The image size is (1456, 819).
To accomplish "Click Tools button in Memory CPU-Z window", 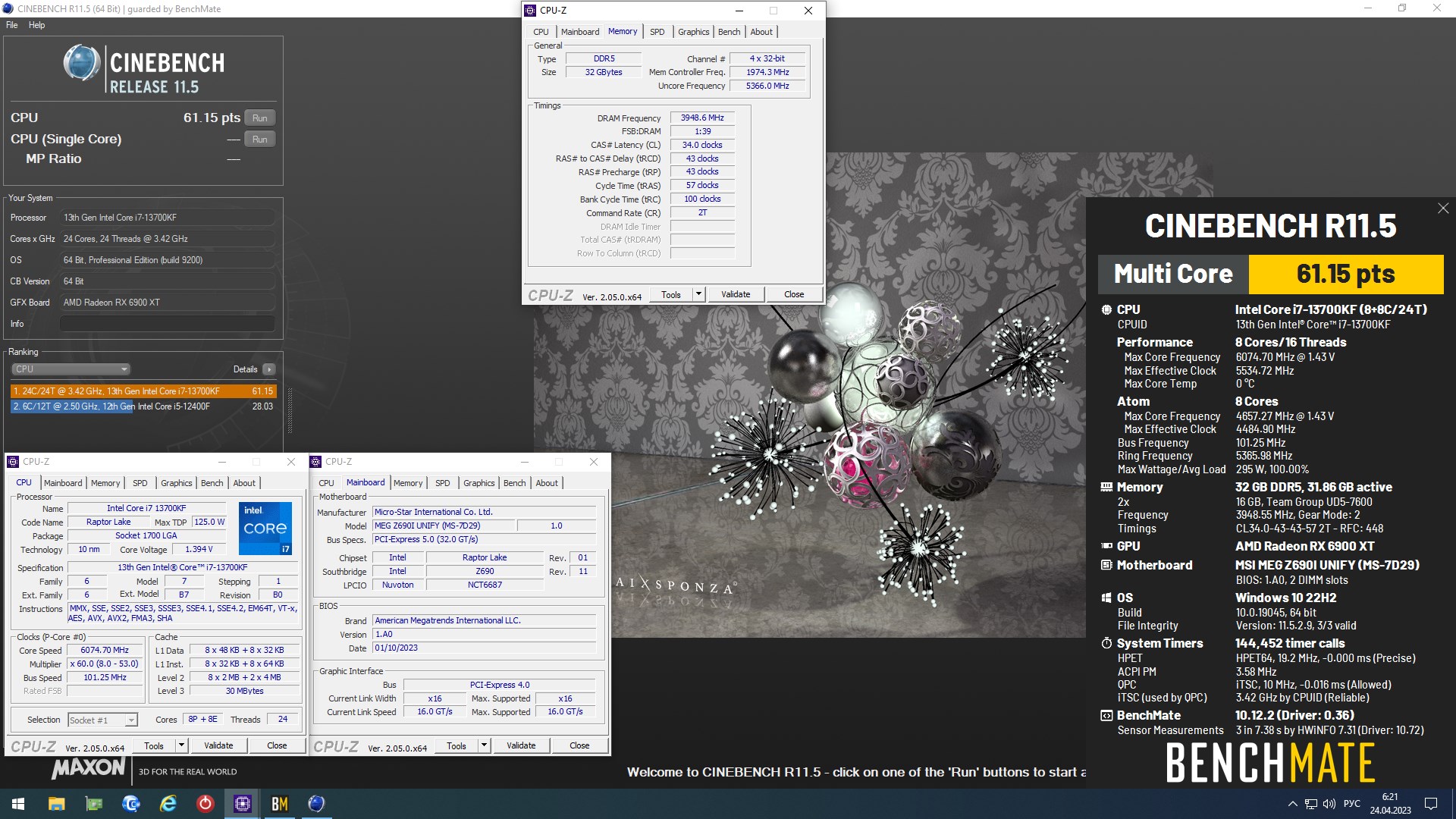I will point(671,294).
